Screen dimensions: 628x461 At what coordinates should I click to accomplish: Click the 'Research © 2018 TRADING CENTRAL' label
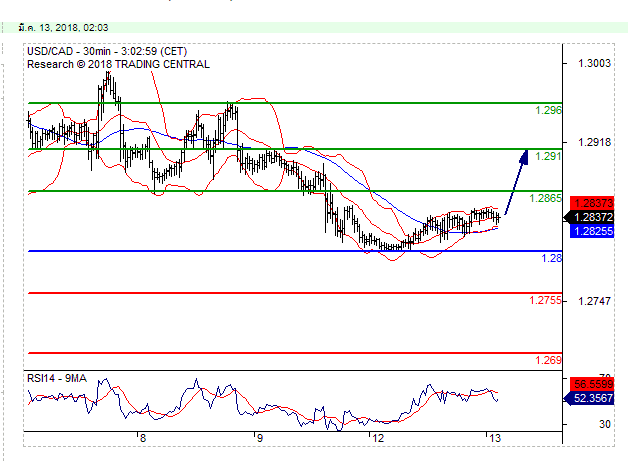[x=118, y=64]
